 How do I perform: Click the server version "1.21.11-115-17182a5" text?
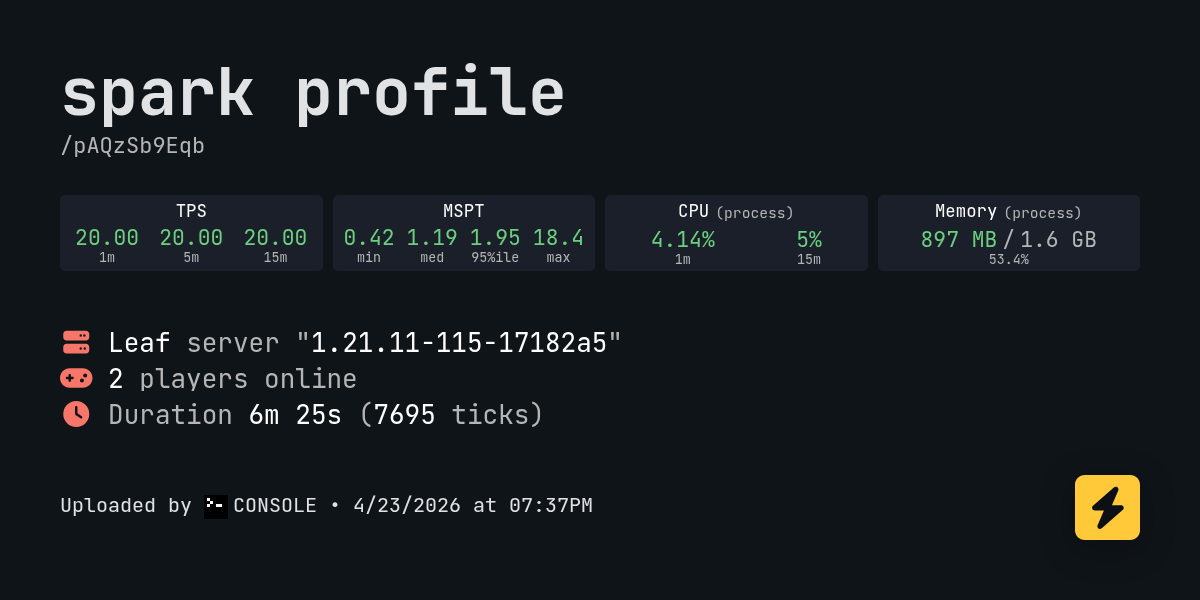click(x=459, y=343)
